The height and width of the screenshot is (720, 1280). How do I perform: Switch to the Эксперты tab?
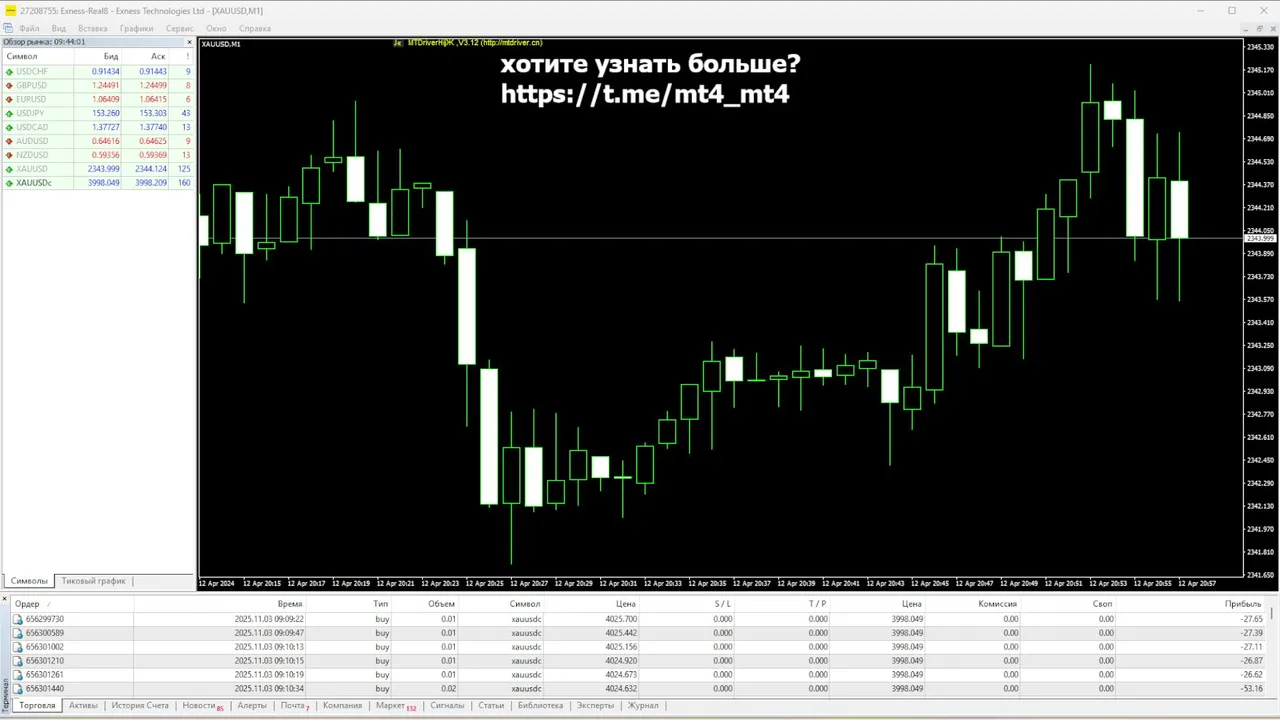[595, 706]
